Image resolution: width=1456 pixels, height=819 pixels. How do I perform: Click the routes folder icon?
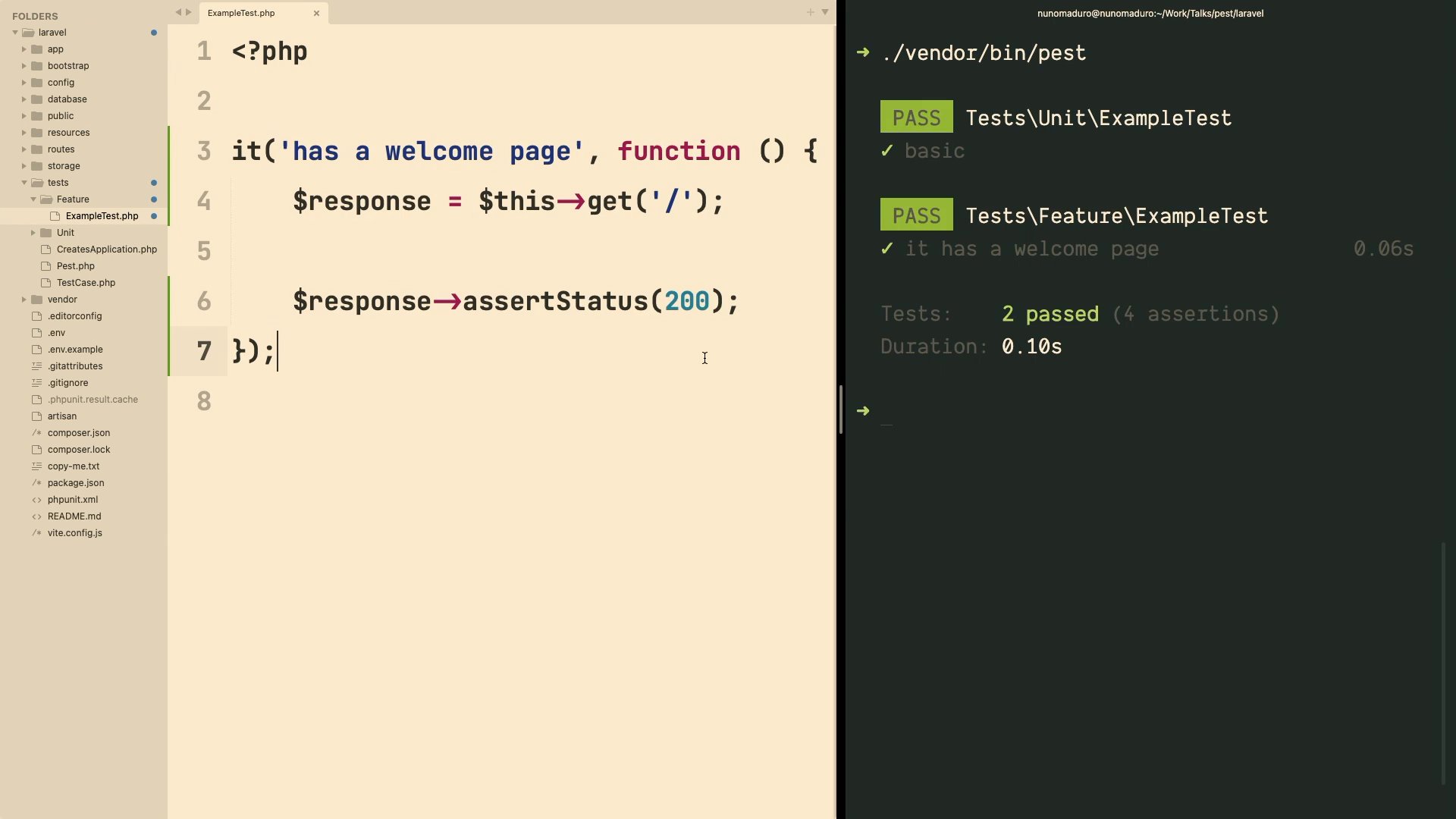(36, 149)
